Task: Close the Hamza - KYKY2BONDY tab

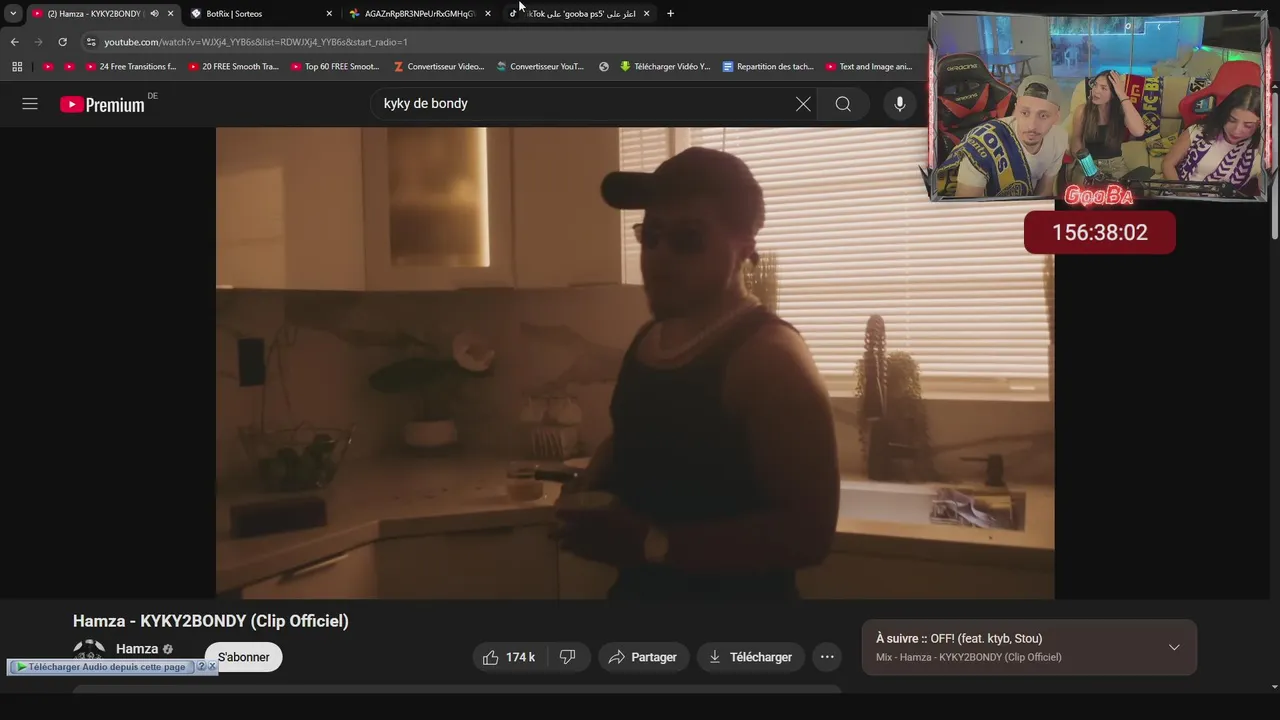Action: click(x=170, y=13)
